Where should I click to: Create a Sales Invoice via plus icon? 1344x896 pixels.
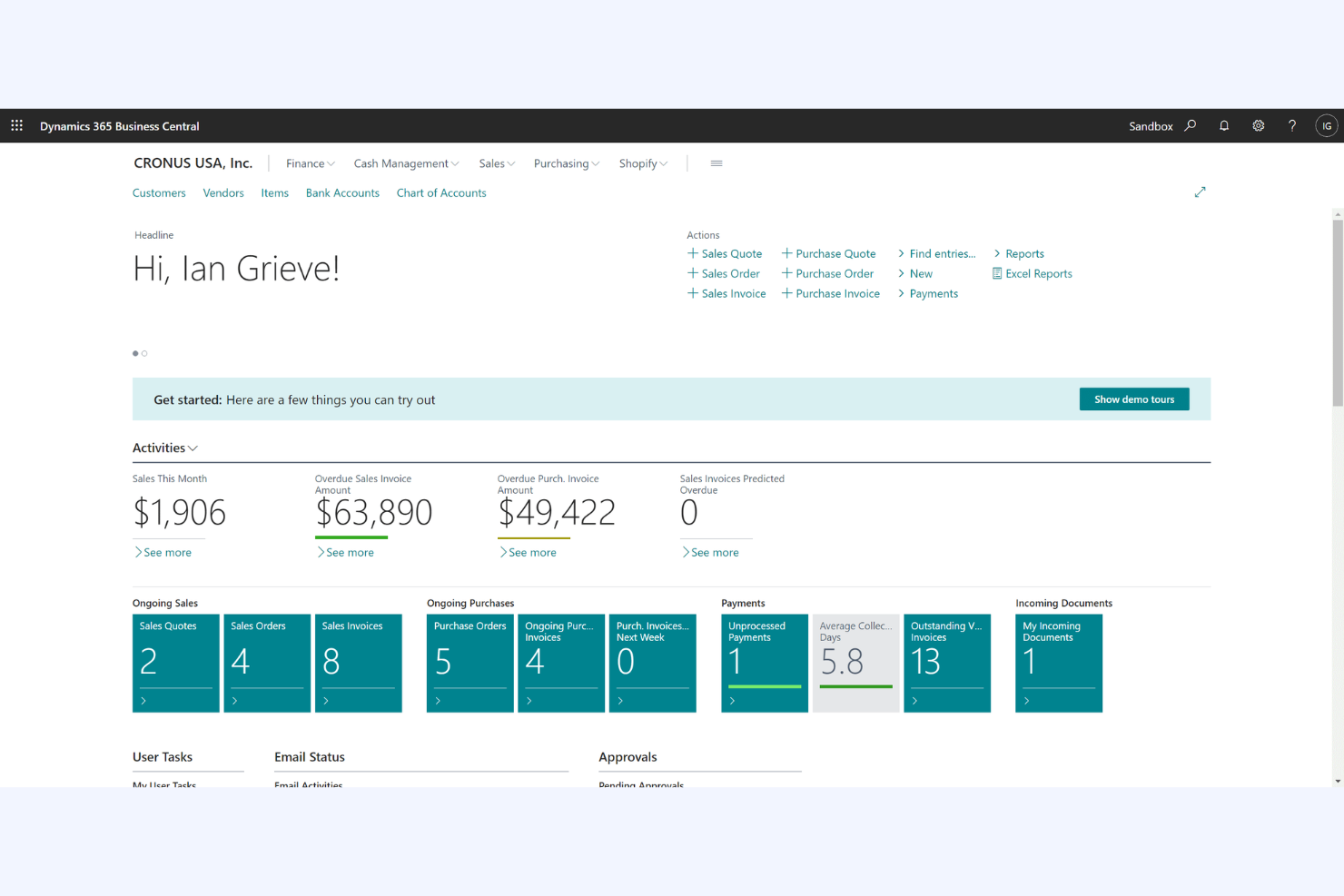click(691, 293)
